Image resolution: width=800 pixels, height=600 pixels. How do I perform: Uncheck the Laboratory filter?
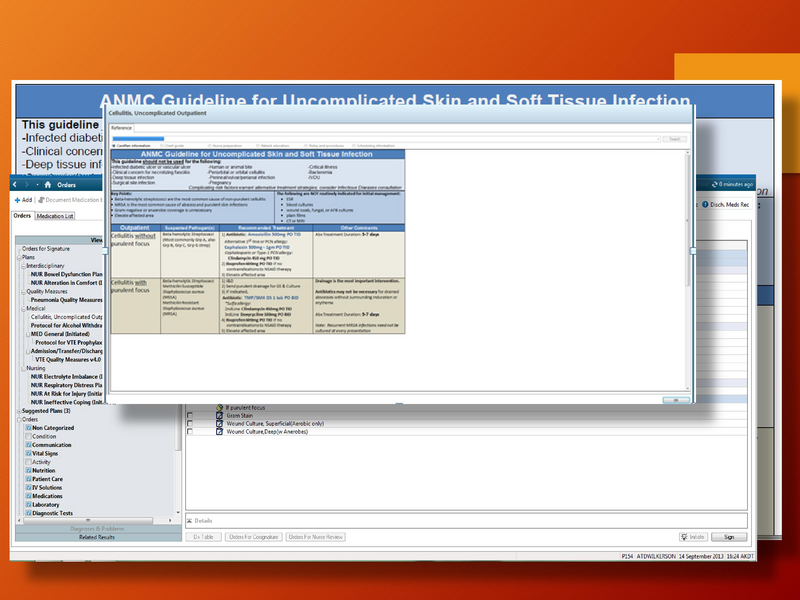pyautogui.click(x=29, y=505)
